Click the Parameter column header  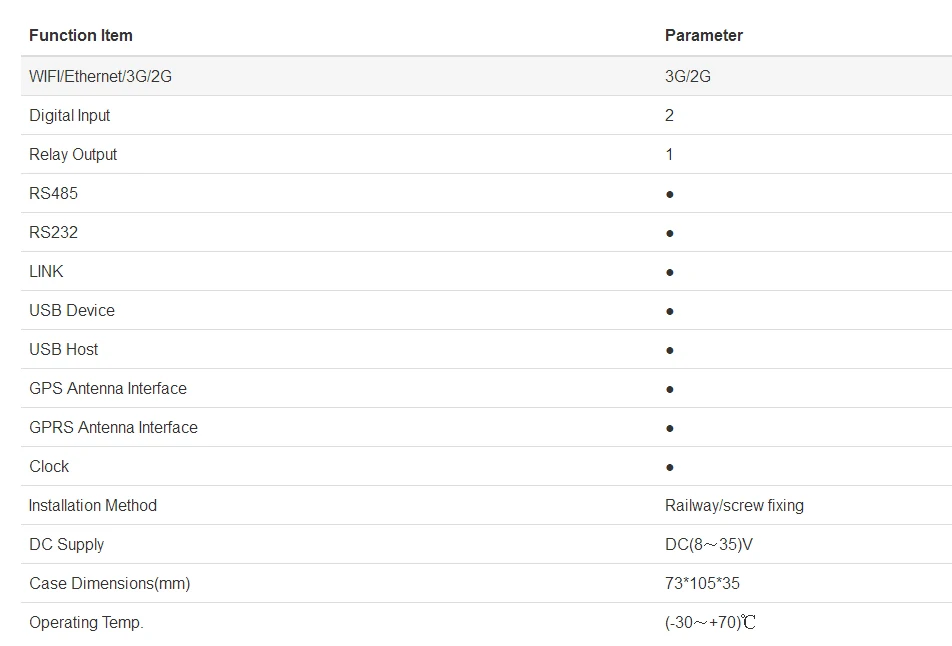point(704,36)
